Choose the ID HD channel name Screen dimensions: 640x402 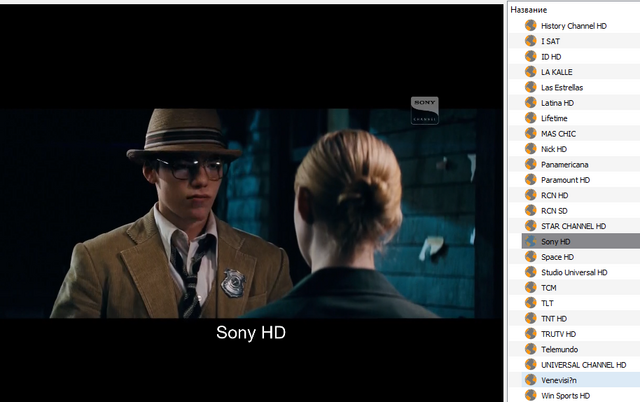(x=551, y=57)
